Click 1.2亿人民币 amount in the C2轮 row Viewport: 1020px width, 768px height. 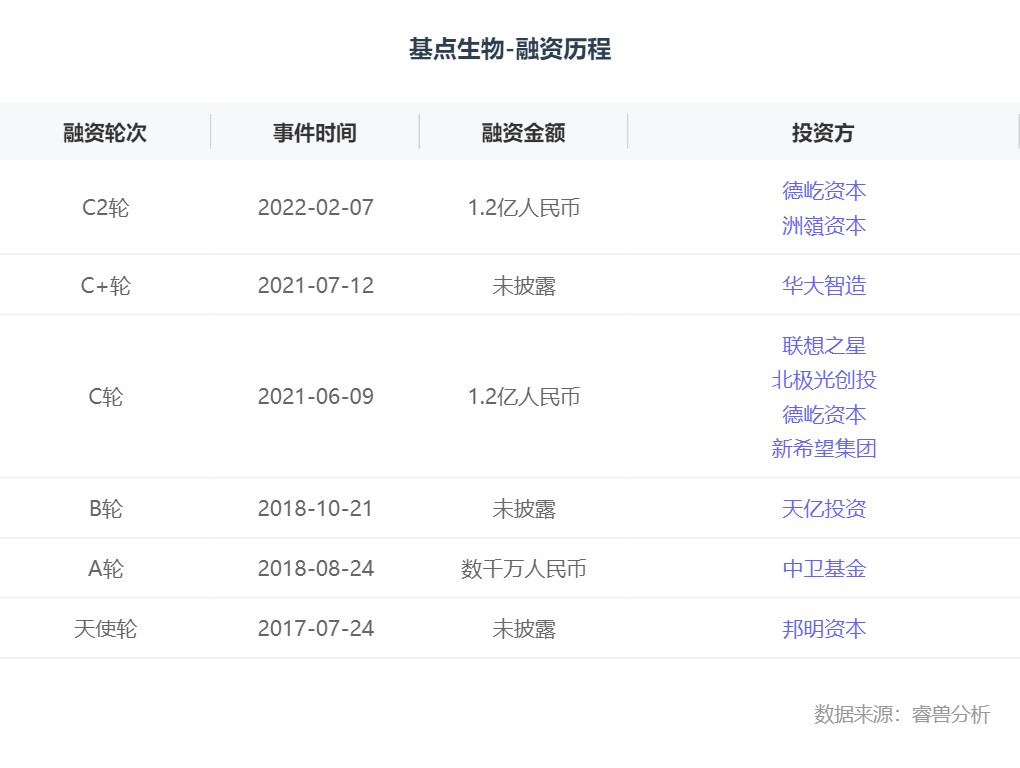pos(524,208)
